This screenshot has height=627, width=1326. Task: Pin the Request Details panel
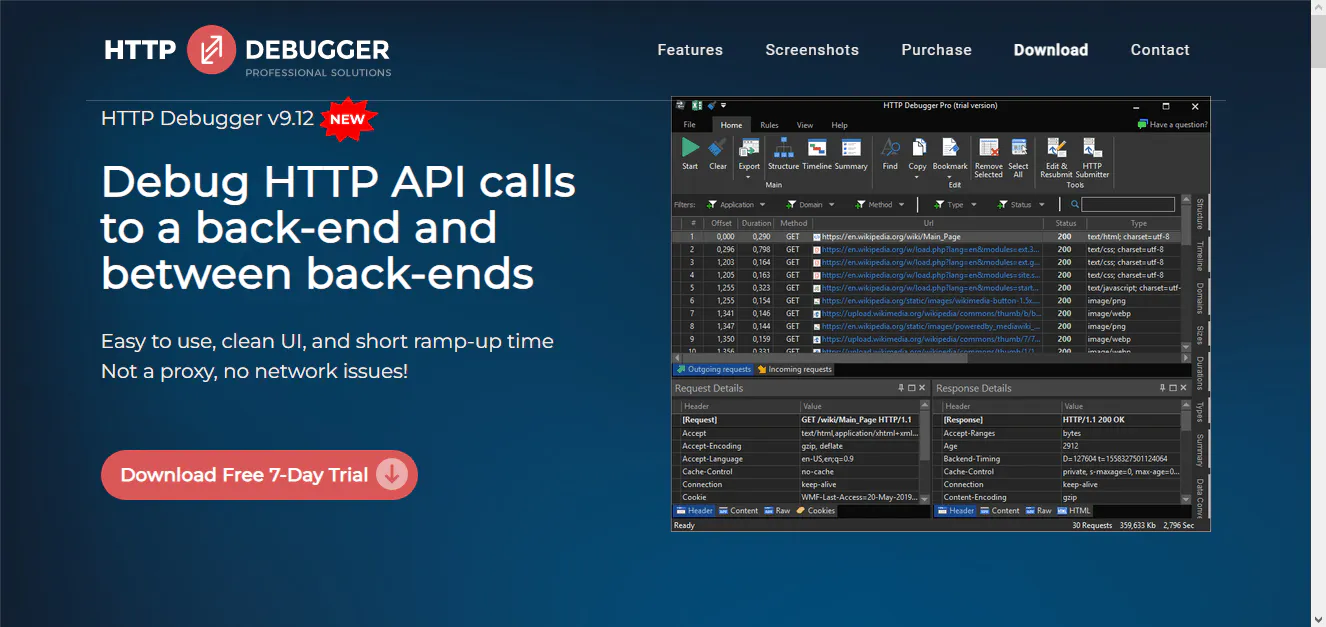(899, 388)
